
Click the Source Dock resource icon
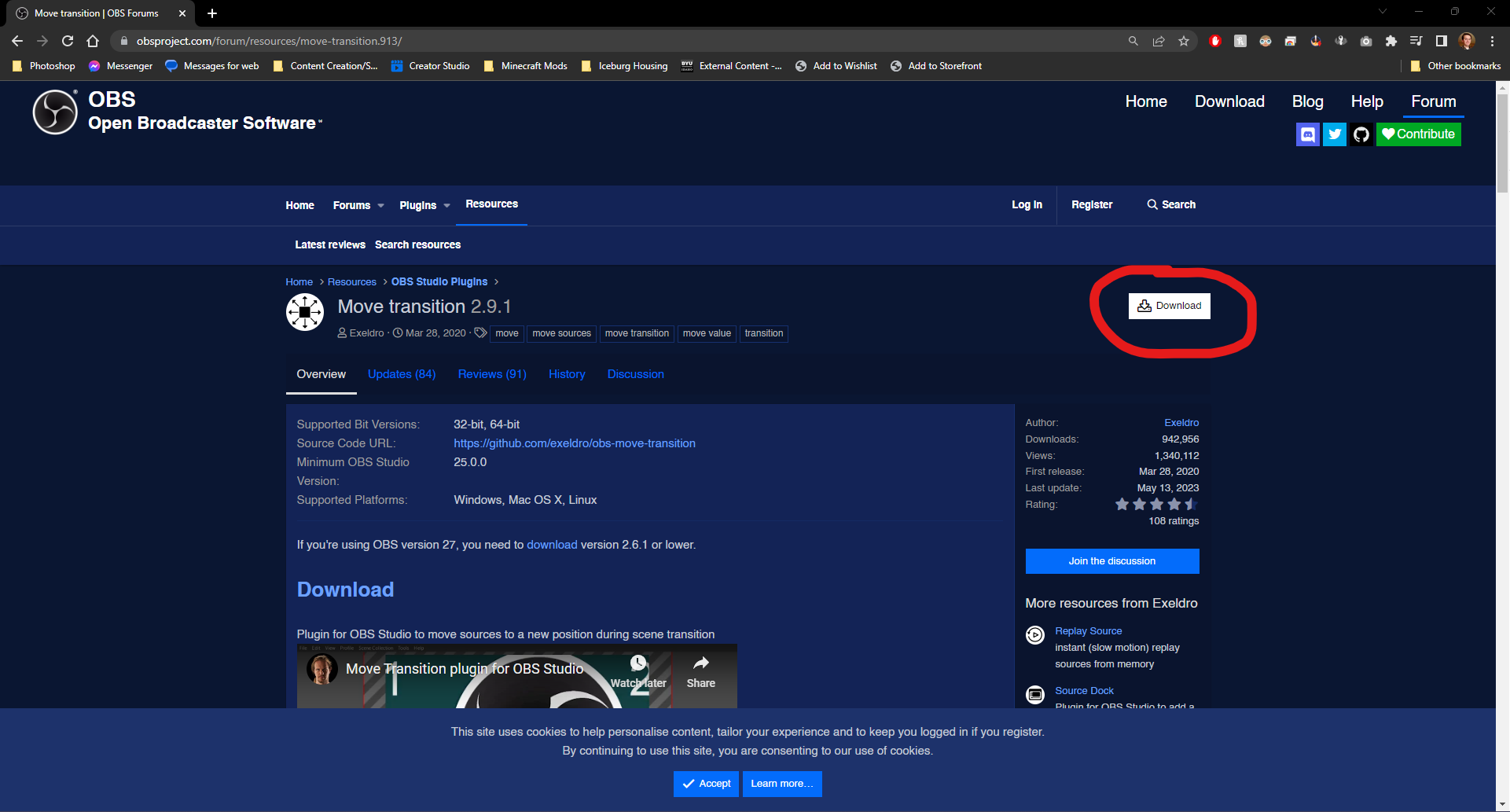point(1035,694)
